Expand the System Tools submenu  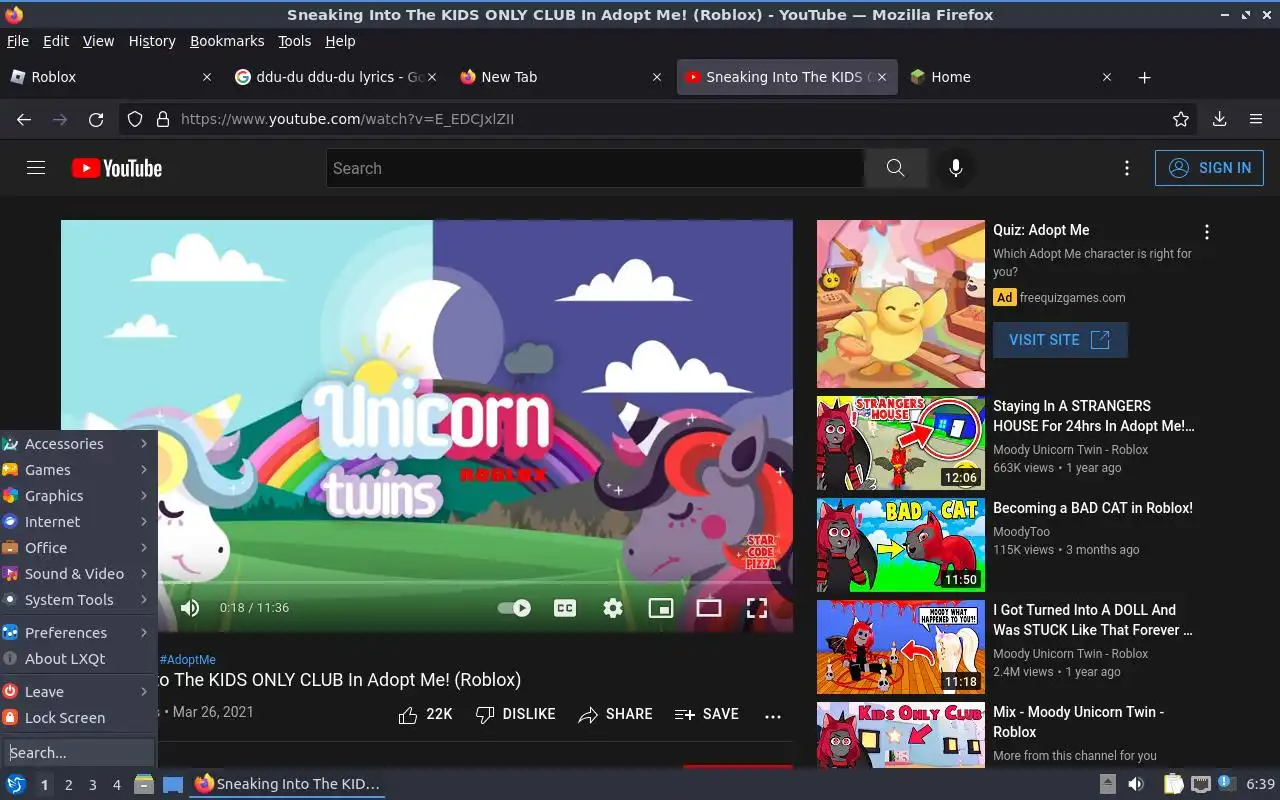77,600
